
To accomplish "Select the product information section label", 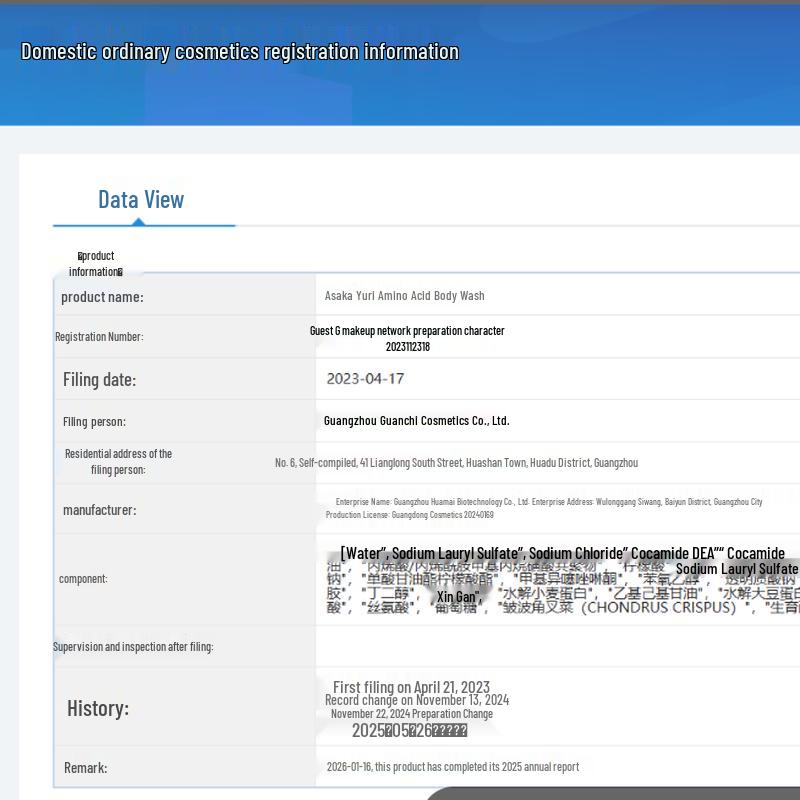I will point(96,263).
